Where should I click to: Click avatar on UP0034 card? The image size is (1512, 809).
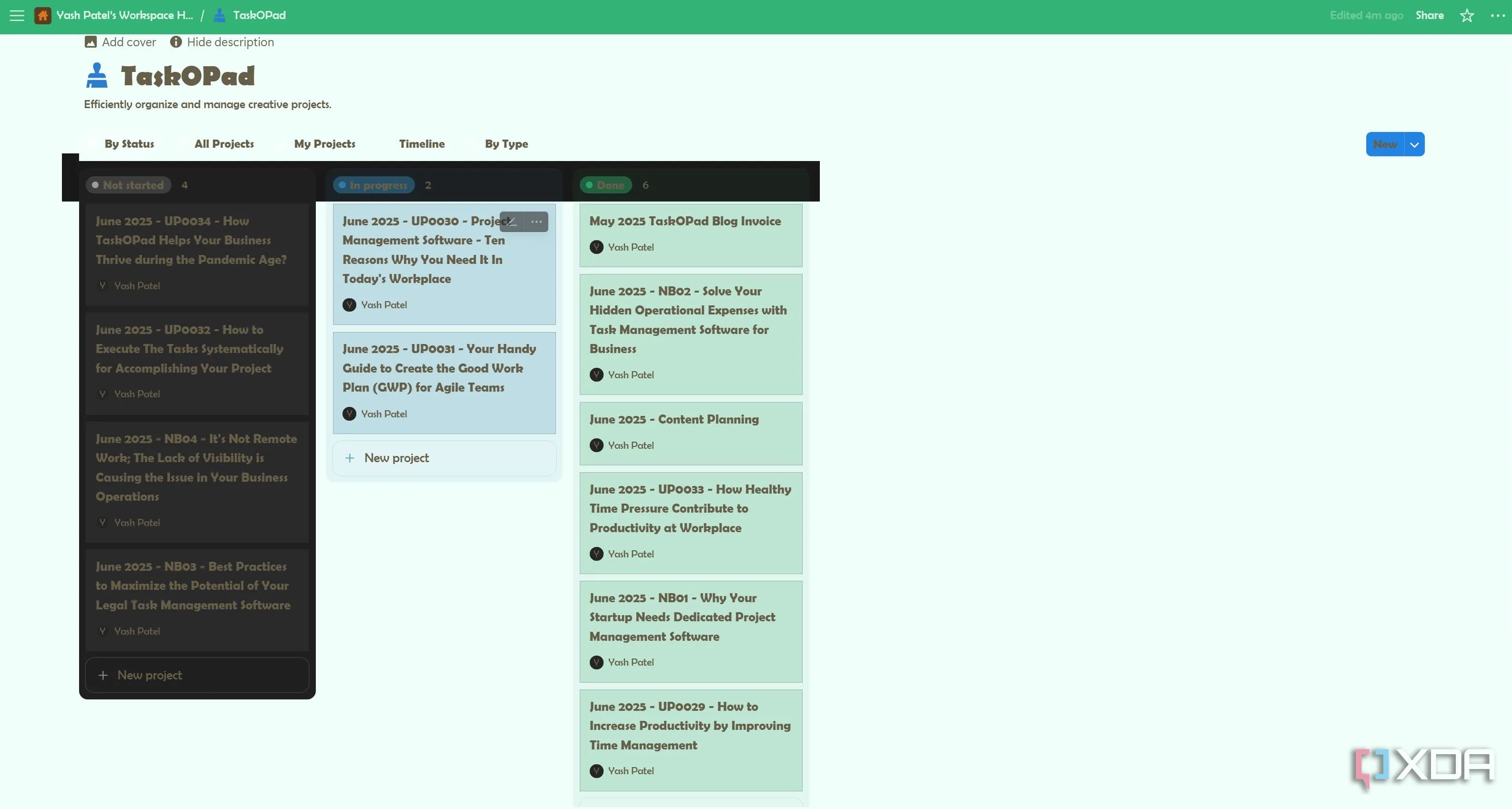click(x=103, y=285)
